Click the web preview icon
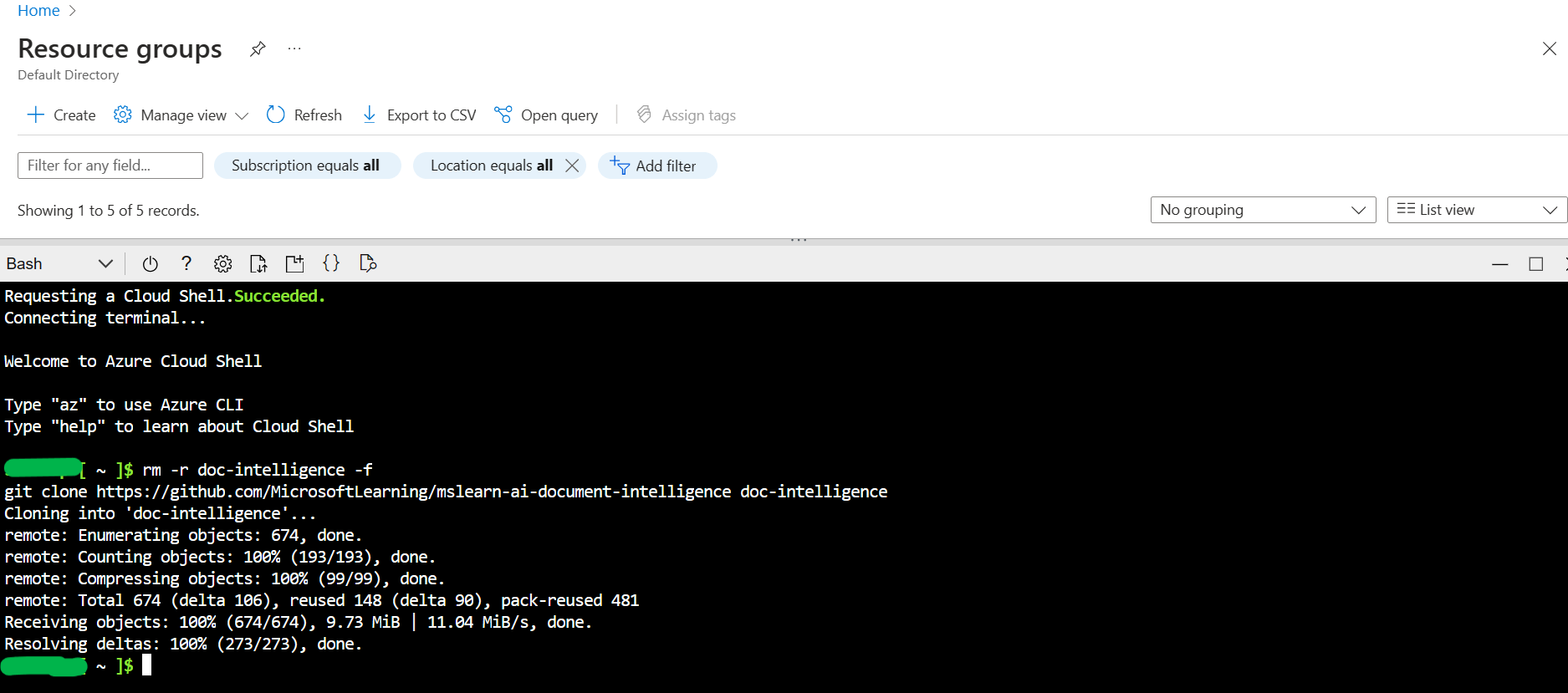The image size is (1568, 693). pos(368,264)
